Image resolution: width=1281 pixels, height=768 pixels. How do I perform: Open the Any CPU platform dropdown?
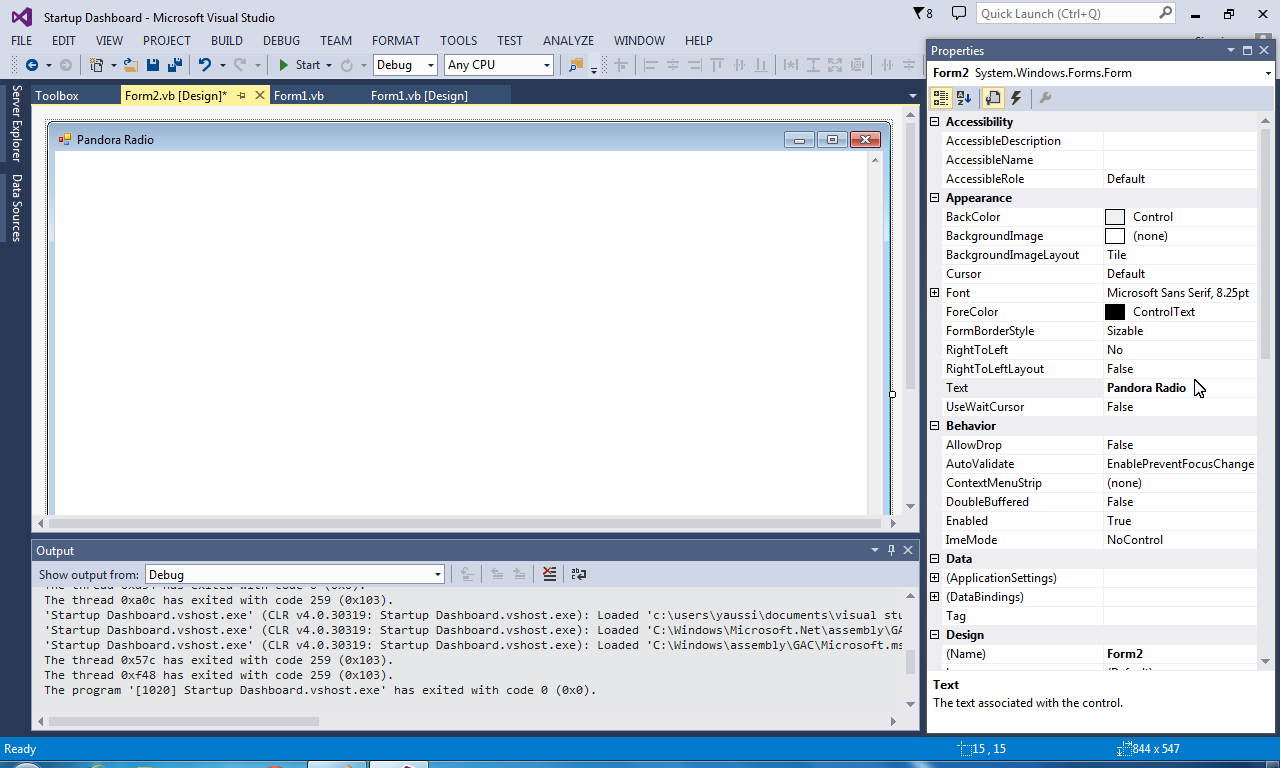499,65
